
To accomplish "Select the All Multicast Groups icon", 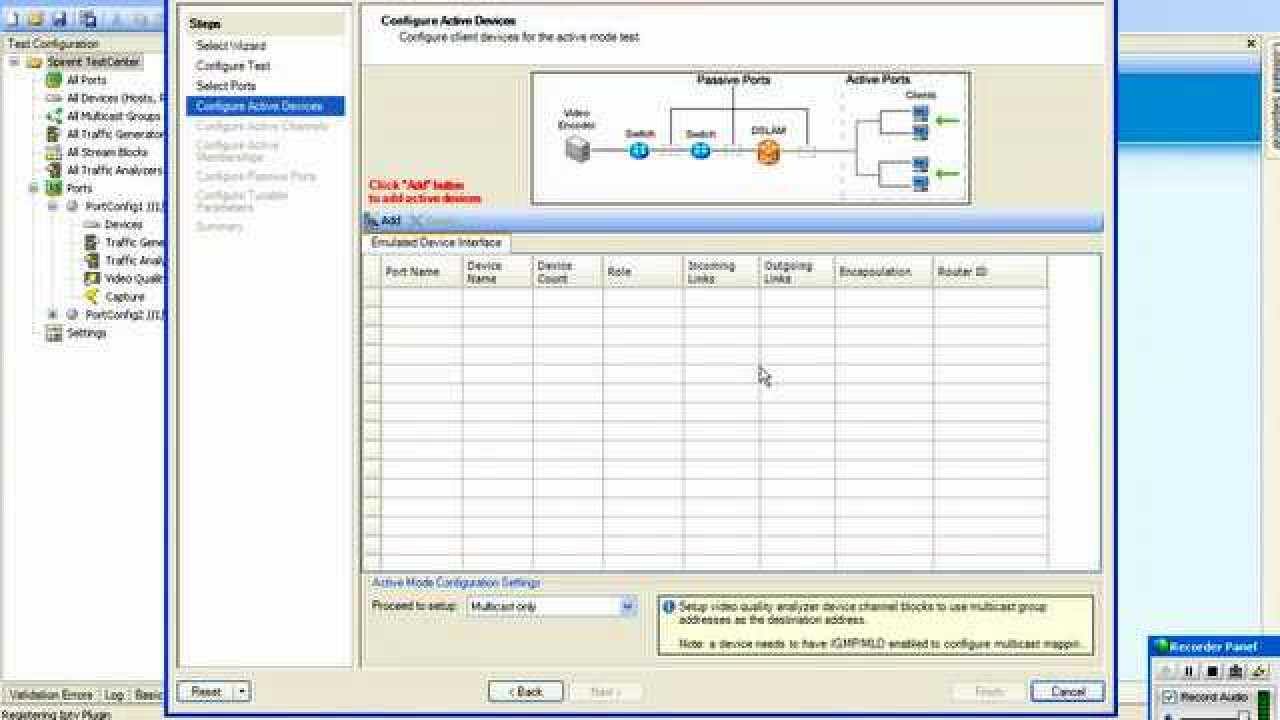I will pyautogui.click(x=54, y=116).
